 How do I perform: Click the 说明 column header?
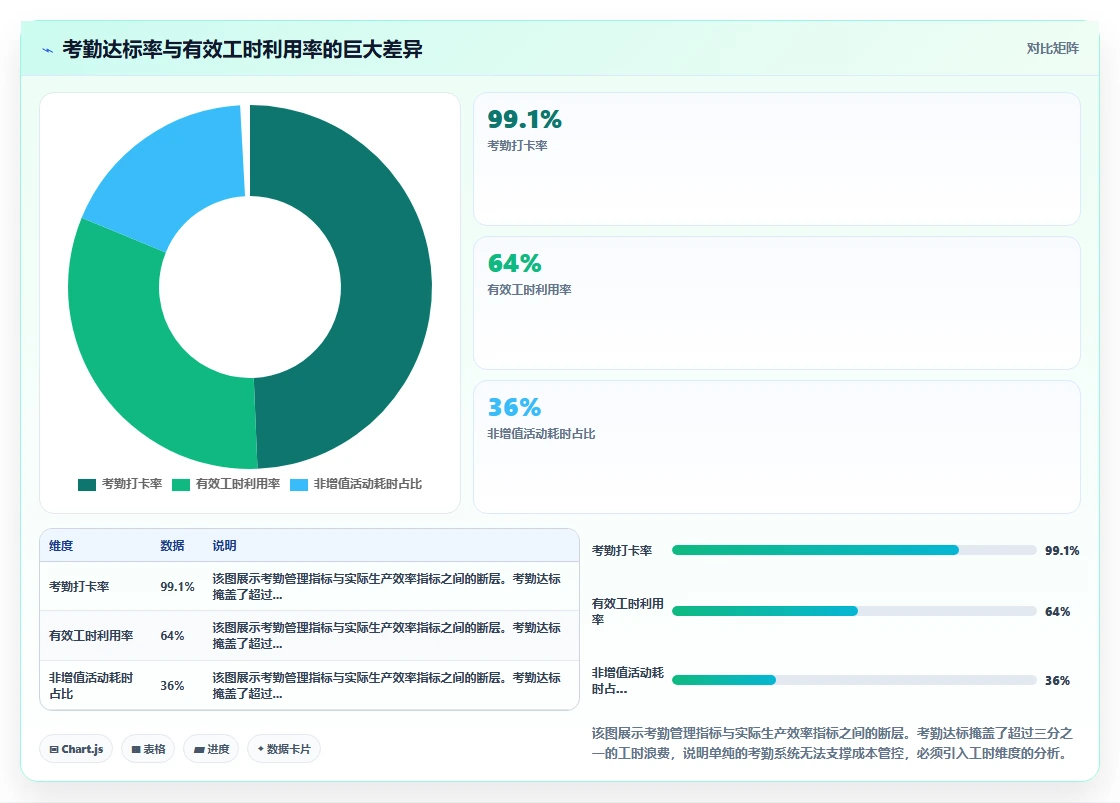(224, 546)
